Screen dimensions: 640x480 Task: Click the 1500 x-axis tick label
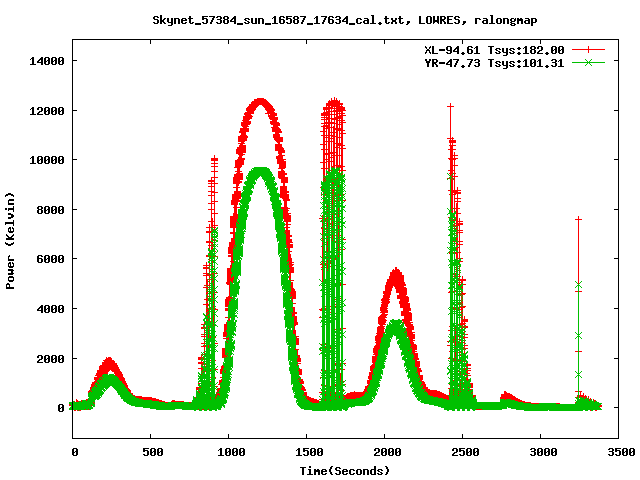[309, 452]
